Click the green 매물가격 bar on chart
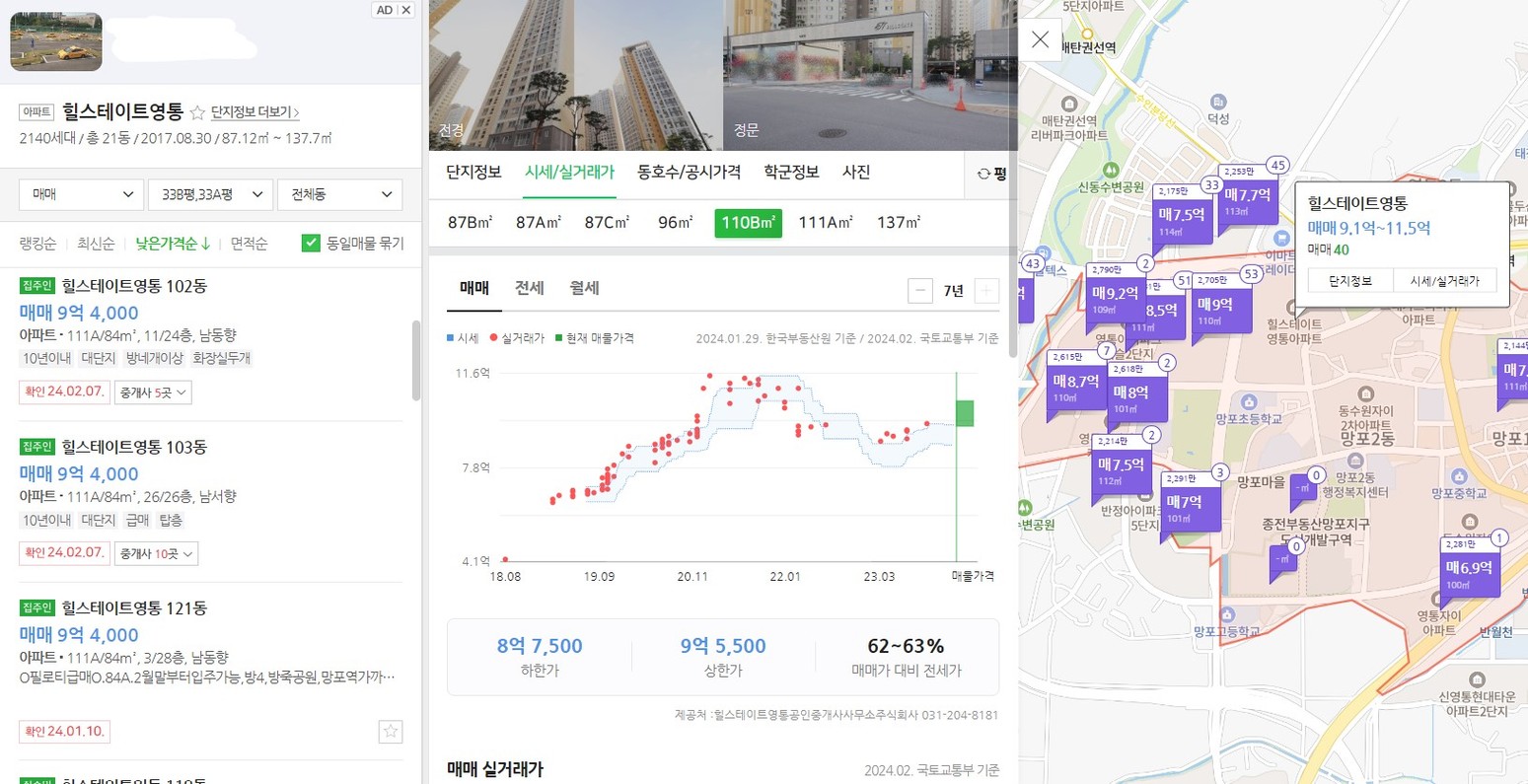Image resolution: width=1528 pixels, height=784 pixels. coord(965,413)
